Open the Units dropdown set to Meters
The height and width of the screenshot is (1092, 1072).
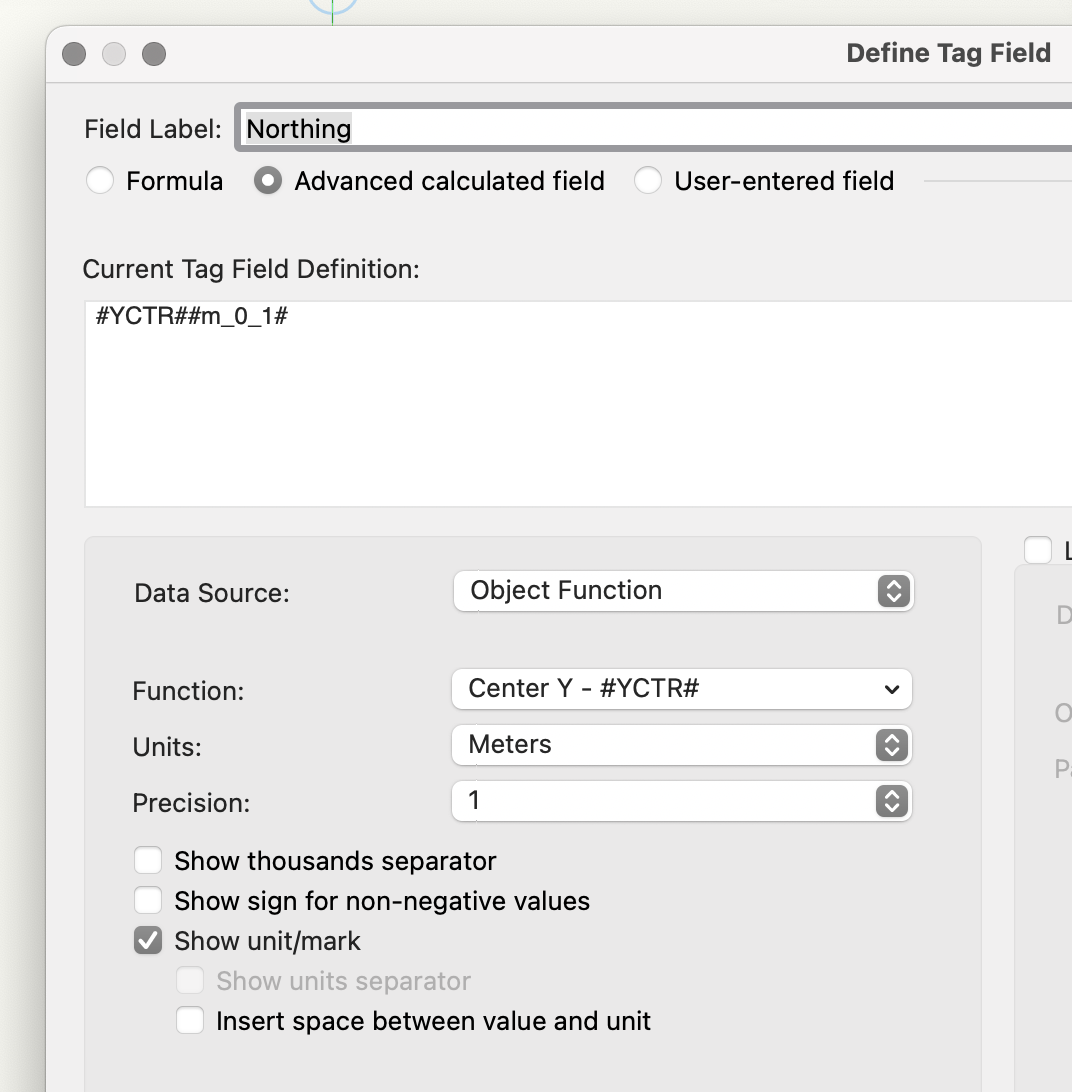[683, 745]
